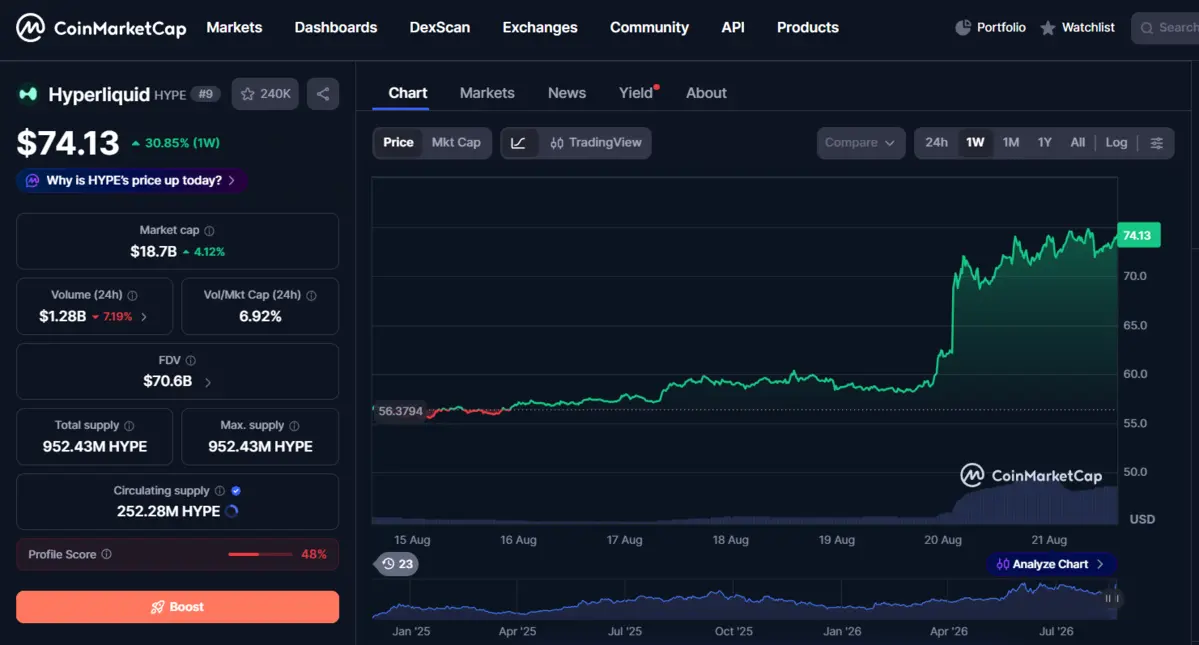Click the rocket icon on Boost

158,607
